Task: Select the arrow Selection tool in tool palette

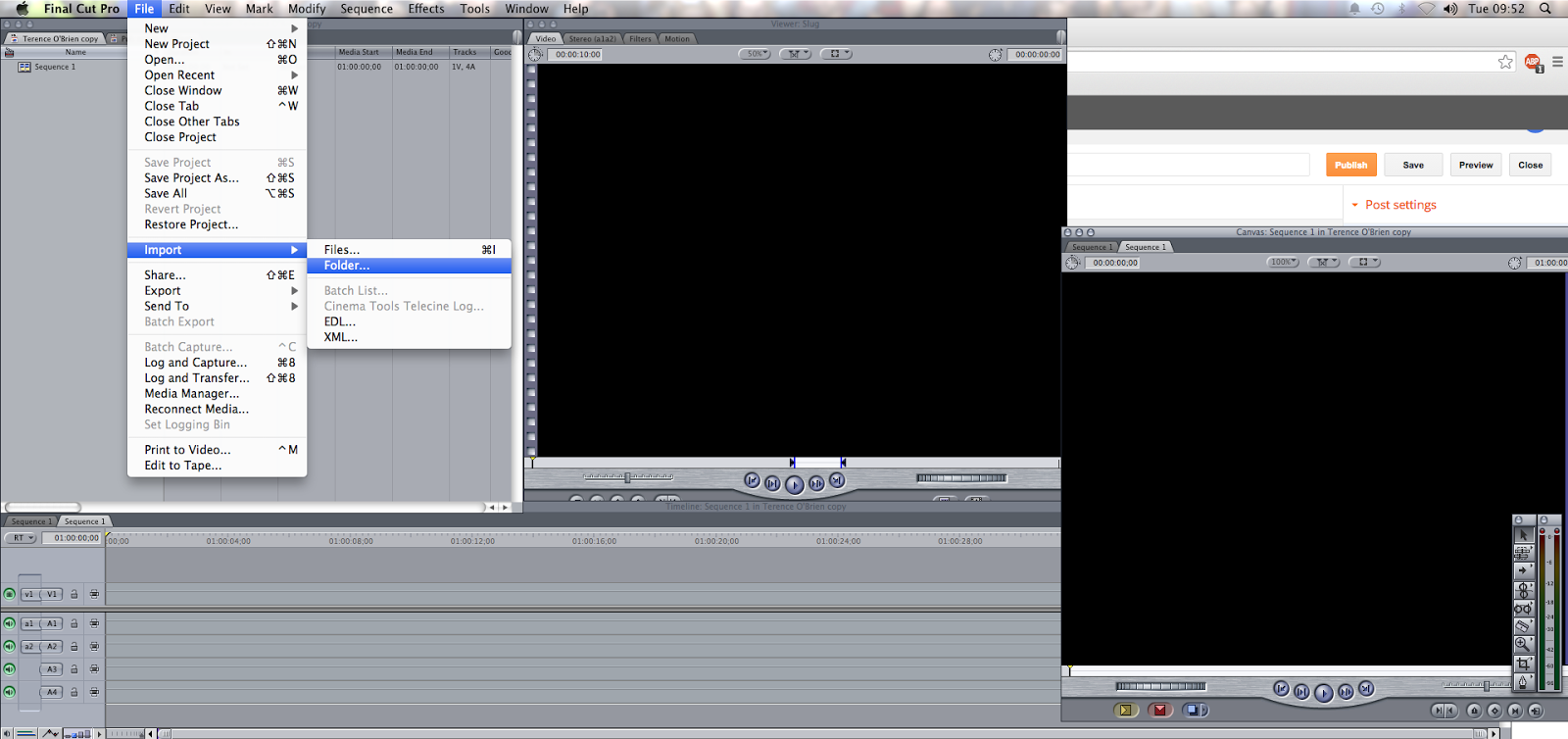Action: click(x=1524, y=534)
